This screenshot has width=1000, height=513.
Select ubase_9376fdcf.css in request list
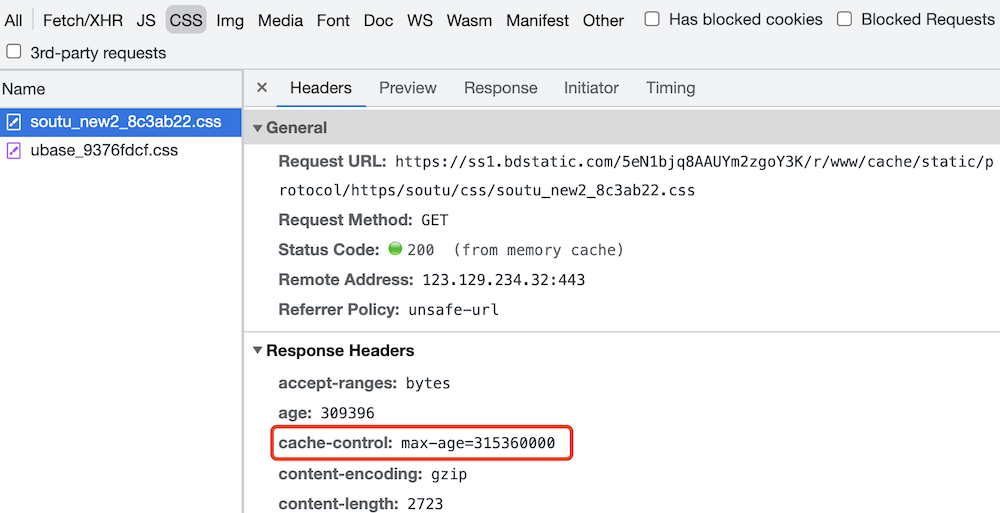[104, 150]
